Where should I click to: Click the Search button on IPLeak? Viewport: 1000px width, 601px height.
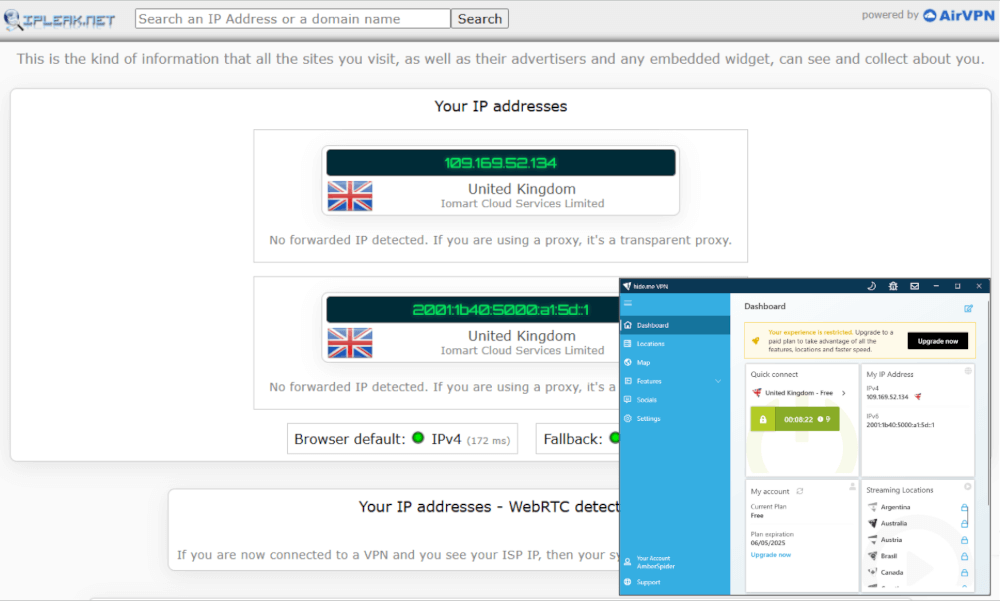tap(480, 19)
